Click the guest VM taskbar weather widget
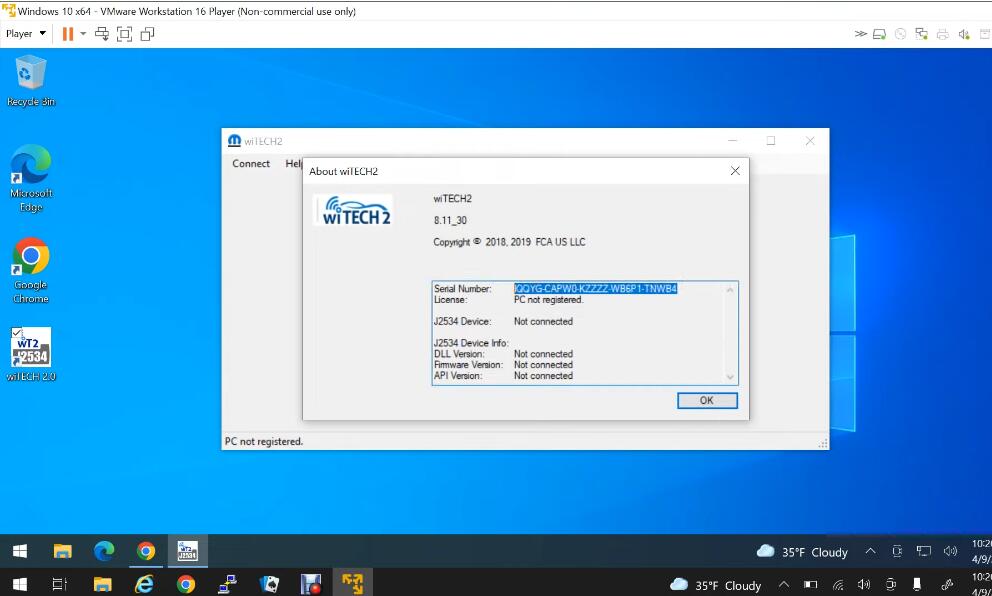992x596 pixels. click(x=802, y=552)
